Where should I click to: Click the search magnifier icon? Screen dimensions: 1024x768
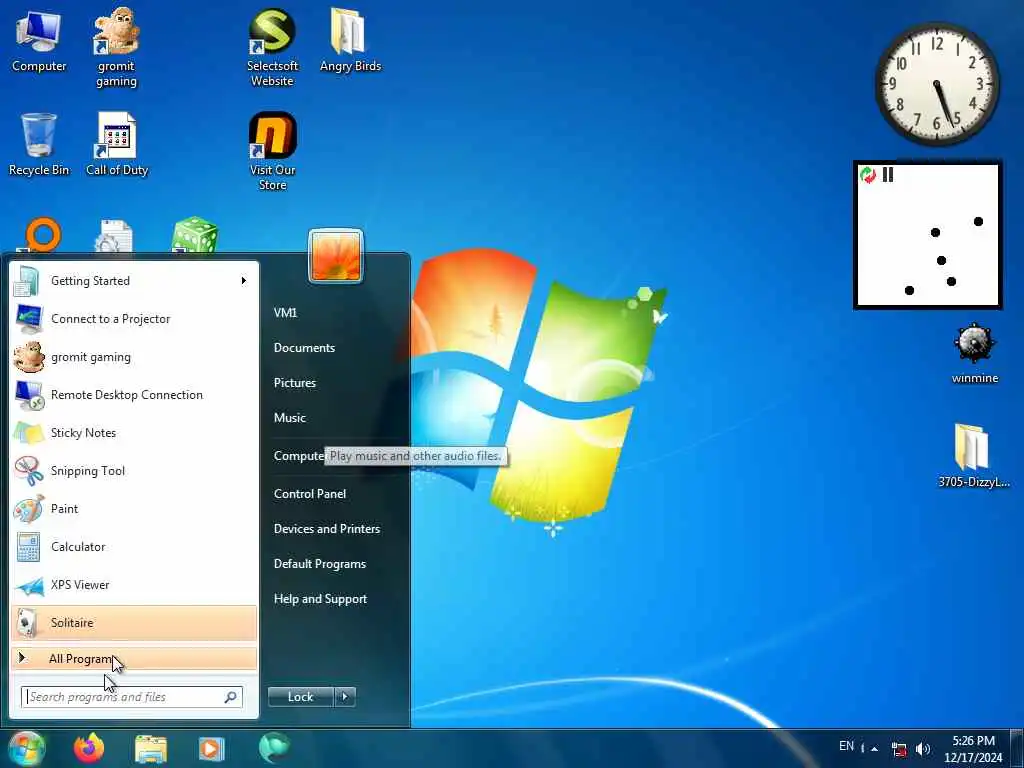231,697
